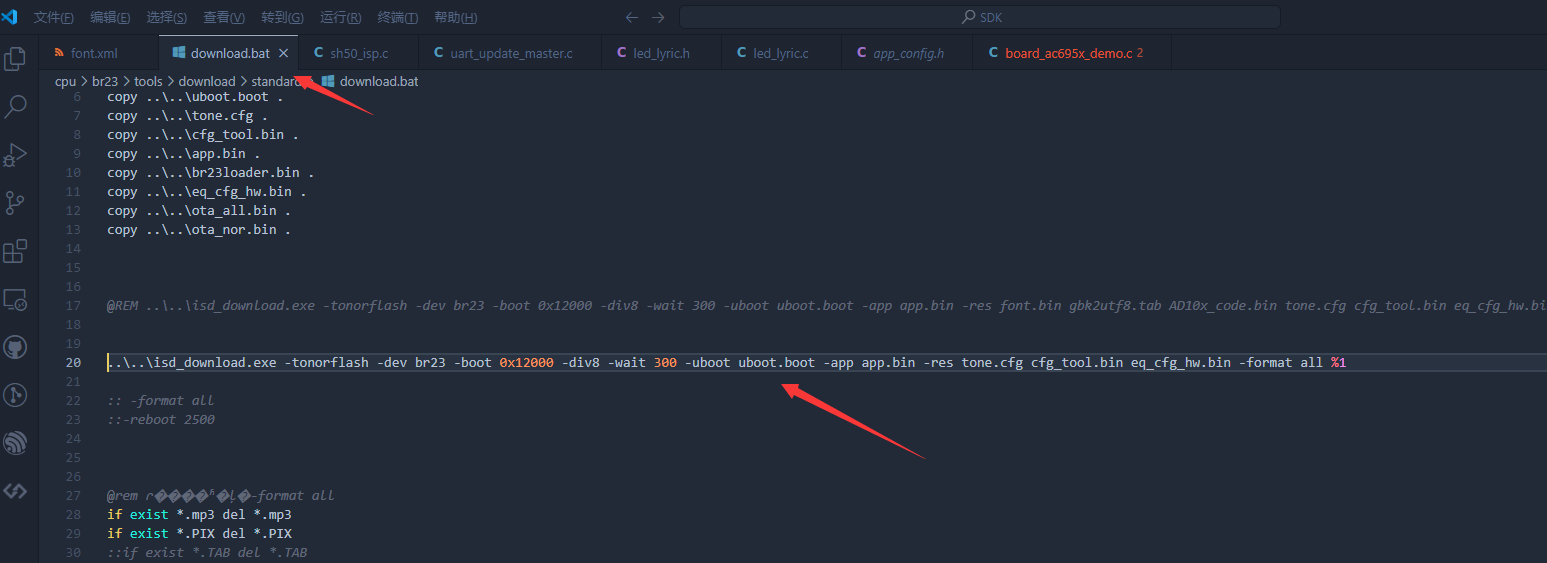Screen dimensions: 1547x563
Task: Open the 转到(G) menu
Action: tap(282, 18)
